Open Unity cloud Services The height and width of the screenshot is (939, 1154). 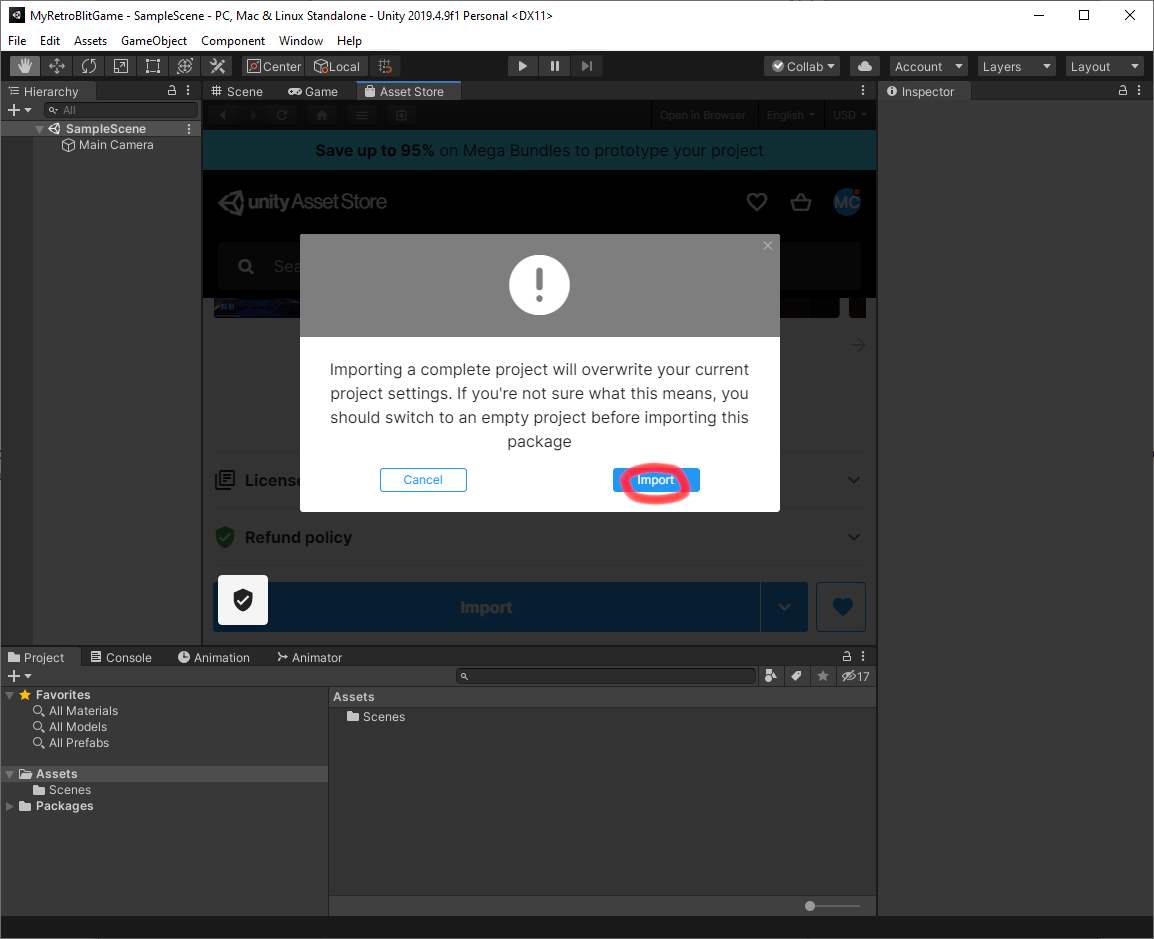(865, 66)
